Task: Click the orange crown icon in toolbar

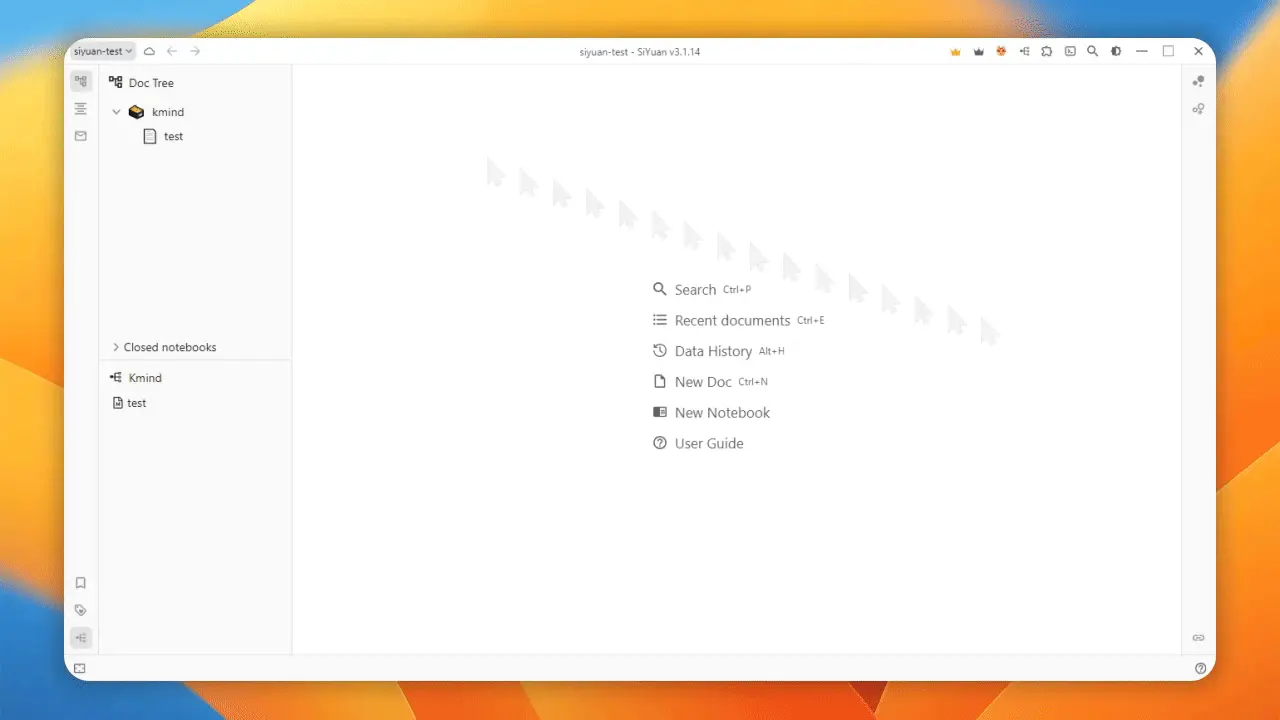Action: point(955,51)
